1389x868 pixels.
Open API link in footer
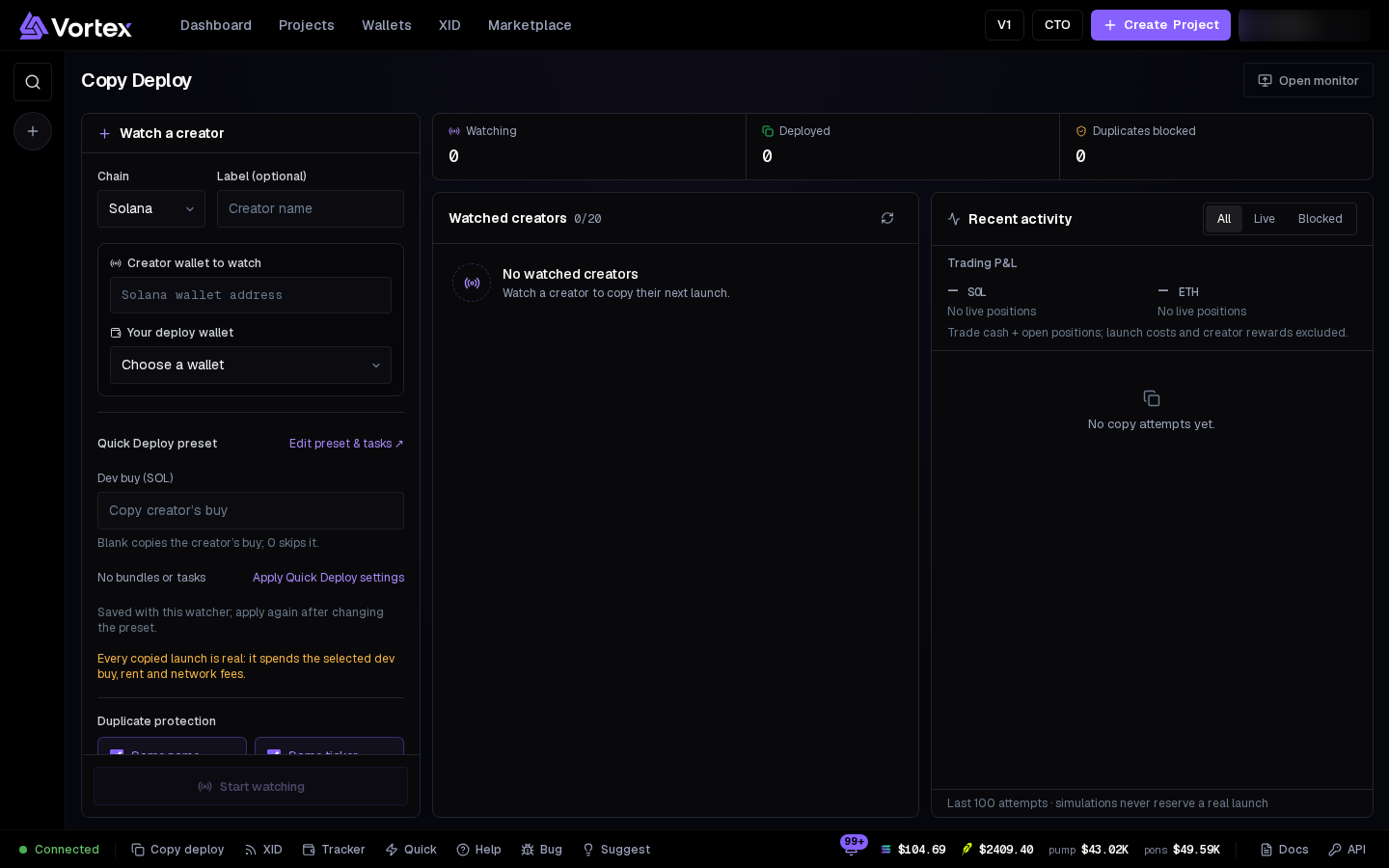click(1347, 850)
